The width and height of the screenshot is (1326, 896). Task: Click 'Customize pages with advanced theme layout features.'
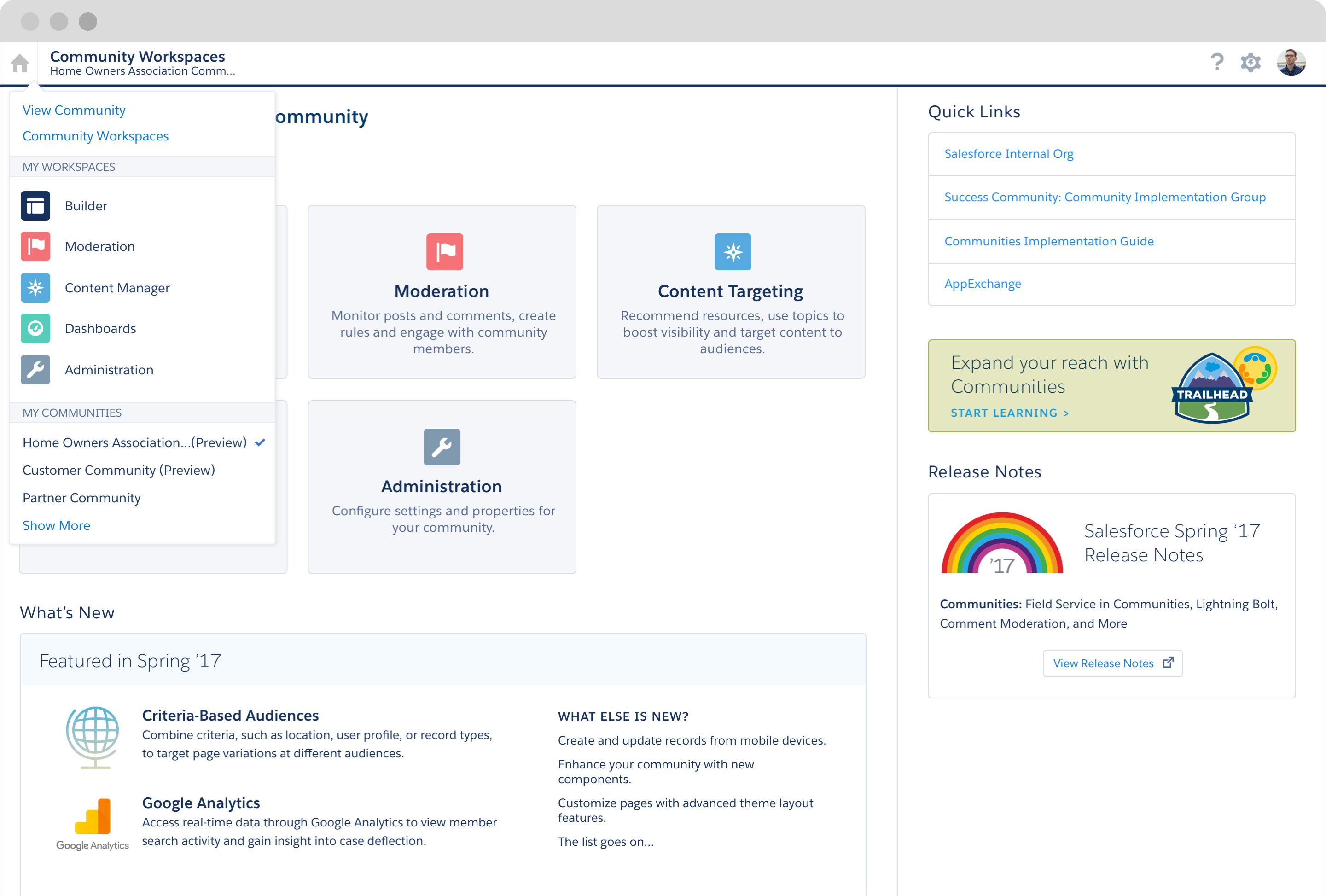[685, 810]
